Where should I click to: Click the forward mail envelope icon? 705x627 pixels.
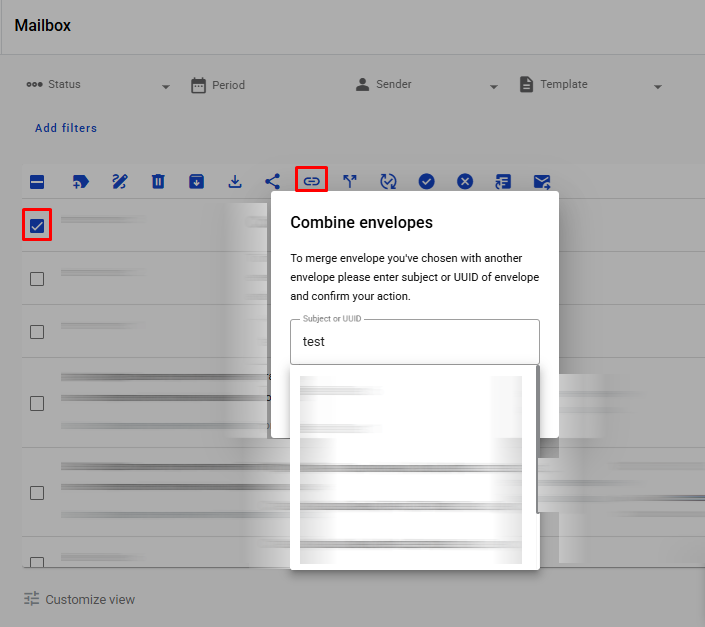point(542,182)
